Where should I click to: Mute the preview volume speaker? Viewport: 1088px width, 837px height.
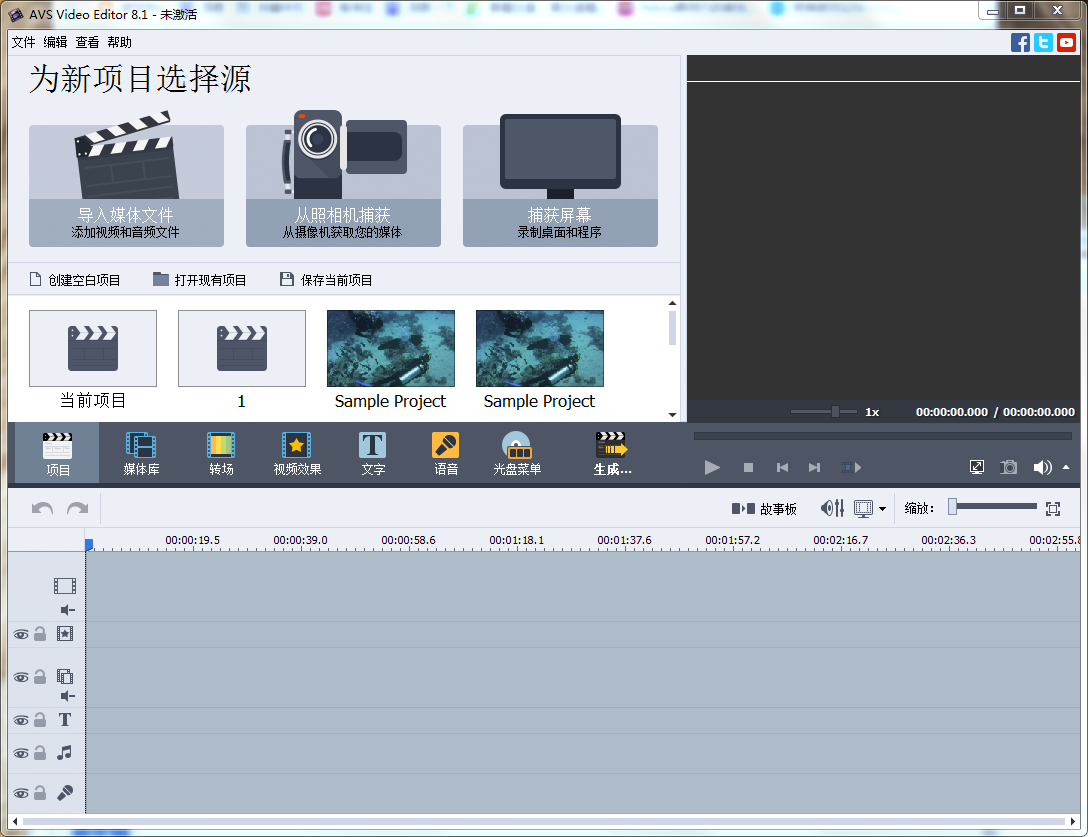[x=1042, y=468]
